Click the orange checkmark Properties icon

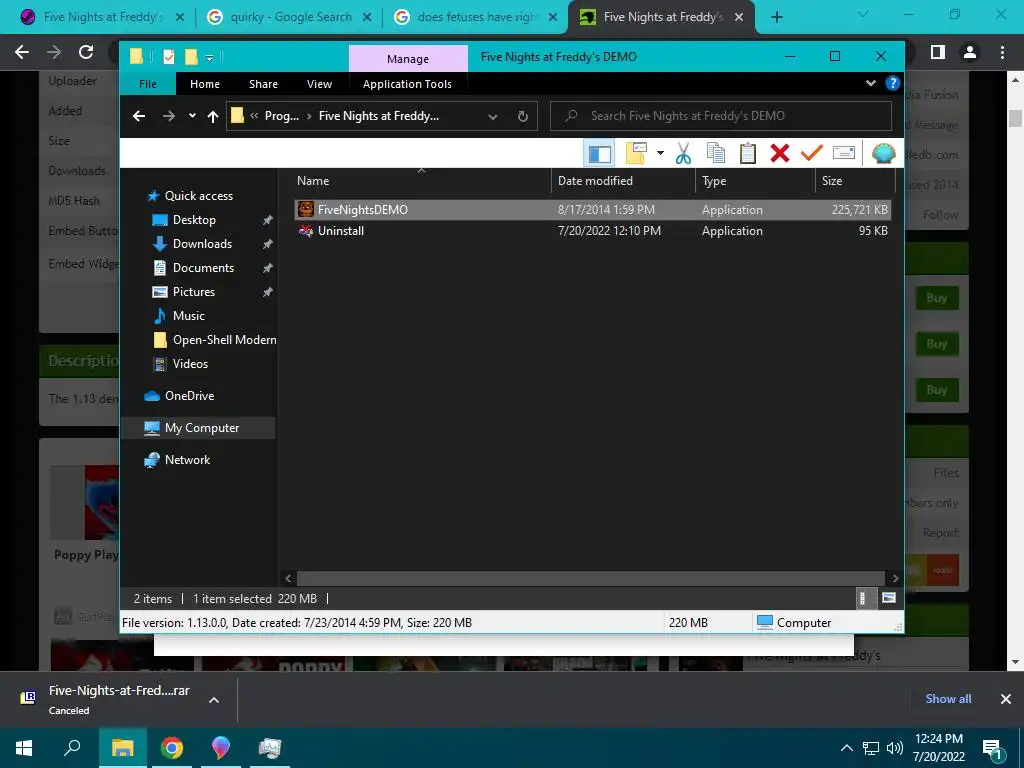(812, 153)
